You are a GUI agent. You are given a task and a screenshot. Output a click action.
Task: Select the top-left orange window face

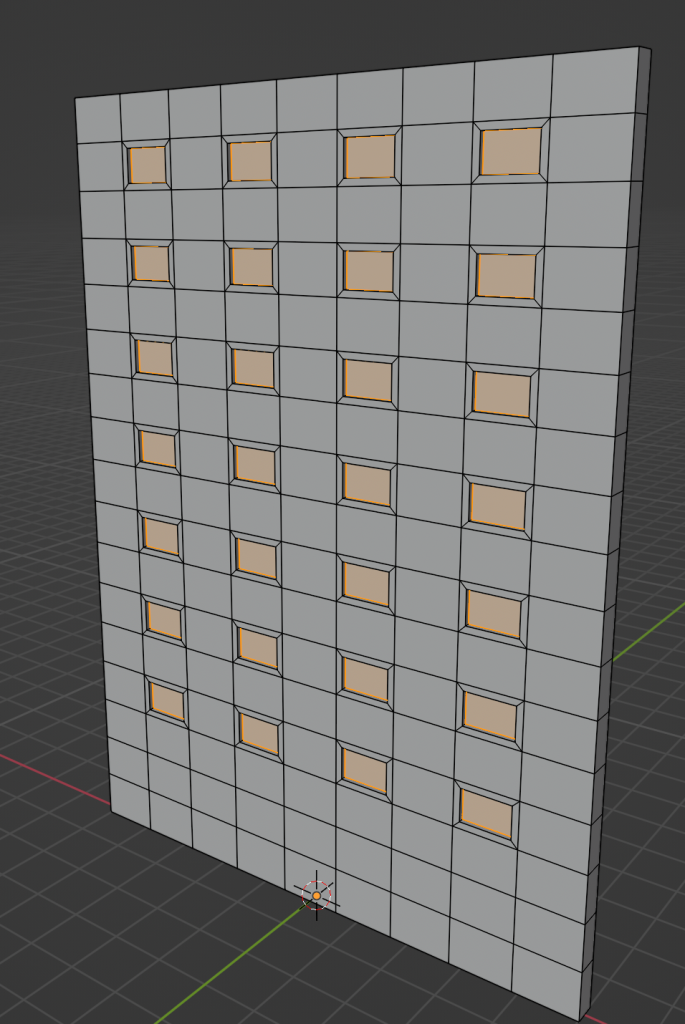[147, 165]
